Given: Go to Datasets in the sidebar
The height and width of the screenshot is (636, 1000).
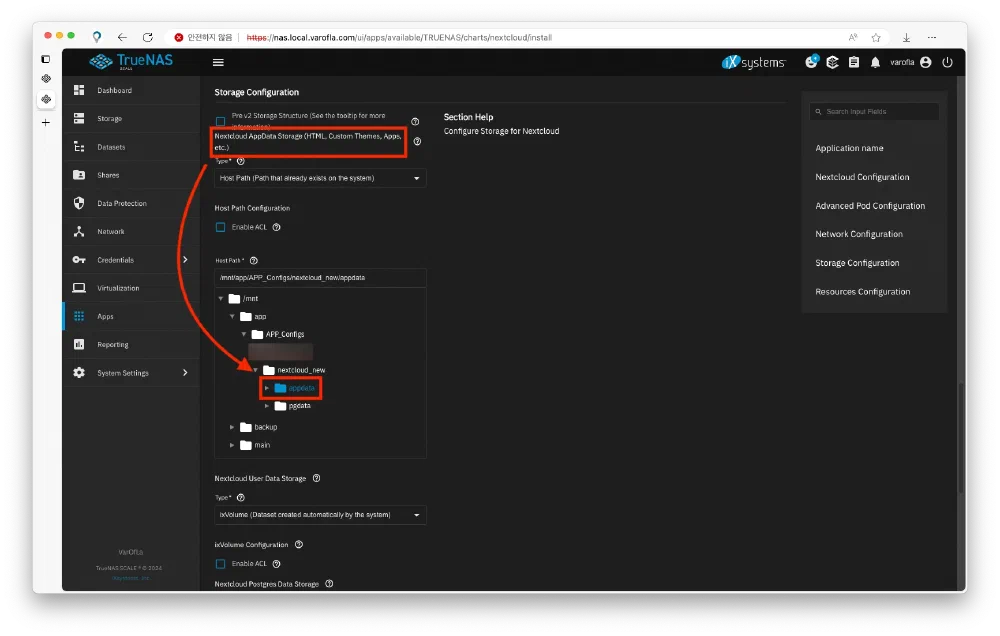Looking at the screenshot, I should click(x=111, y=147).
